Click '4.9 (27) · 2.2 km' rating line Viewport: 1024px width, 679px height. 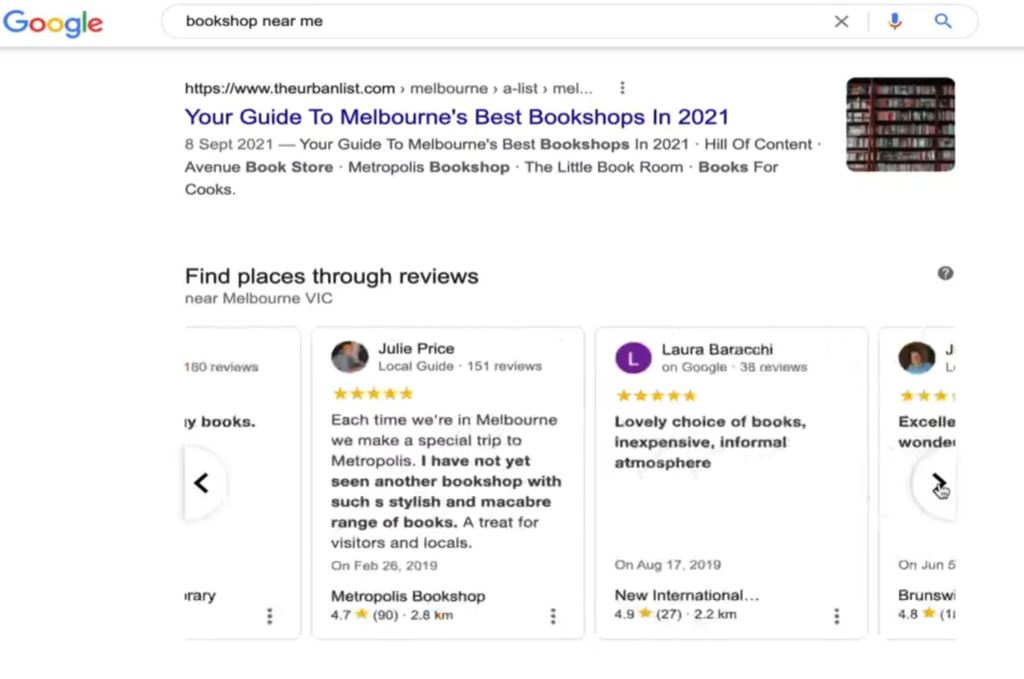coord(675,614)
